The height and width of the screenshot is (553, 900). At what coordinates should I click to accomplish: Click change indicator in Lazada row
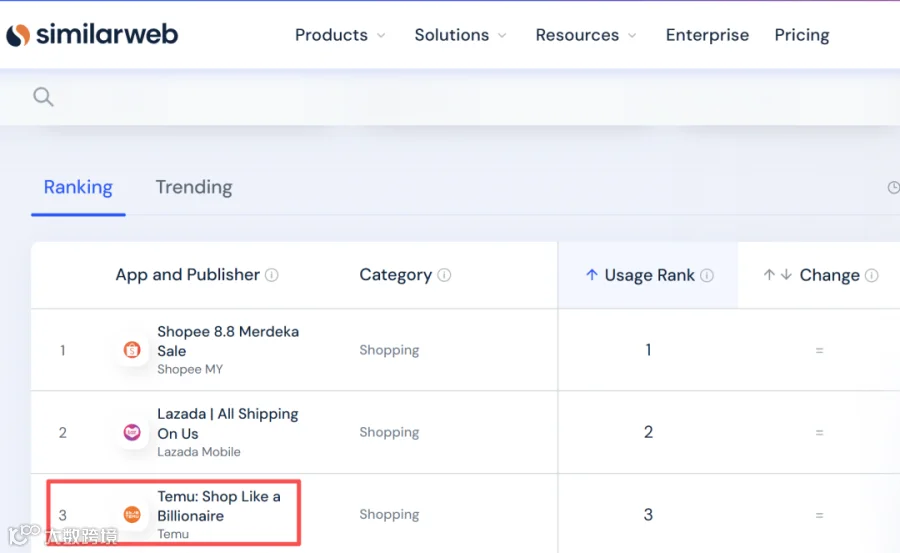coord(820,432)
